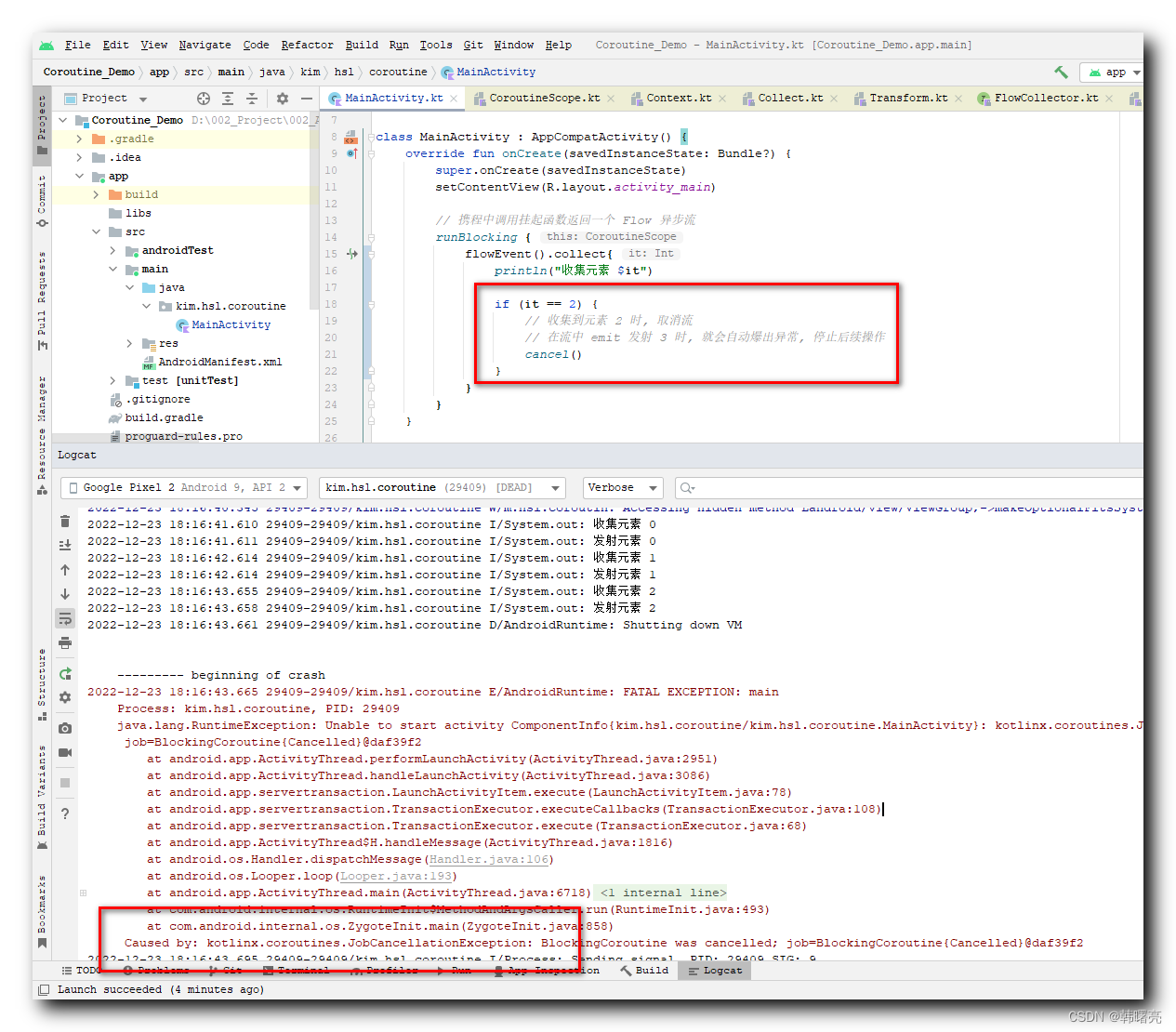Restart logcat with the green arrow icon
This screenshot has height=1032, width=1176.
tap(65, 673)
